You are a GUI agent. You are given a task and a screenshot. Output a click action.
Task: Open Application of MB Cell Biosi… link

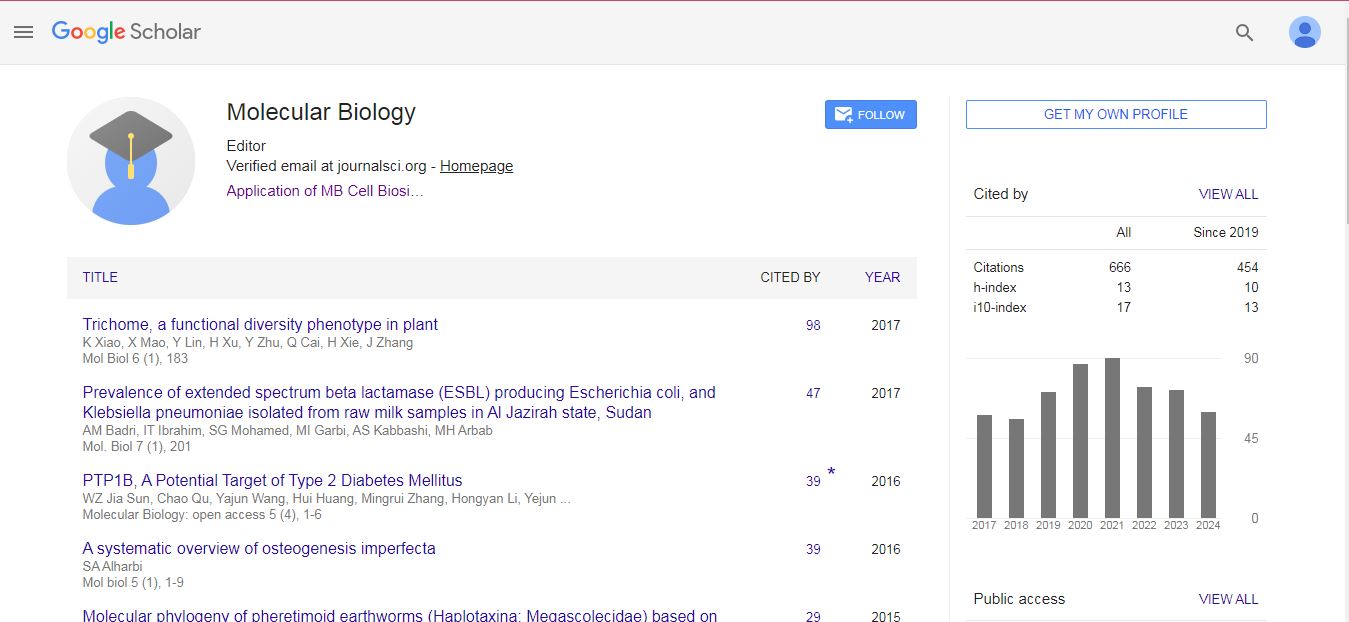(324, 191)
